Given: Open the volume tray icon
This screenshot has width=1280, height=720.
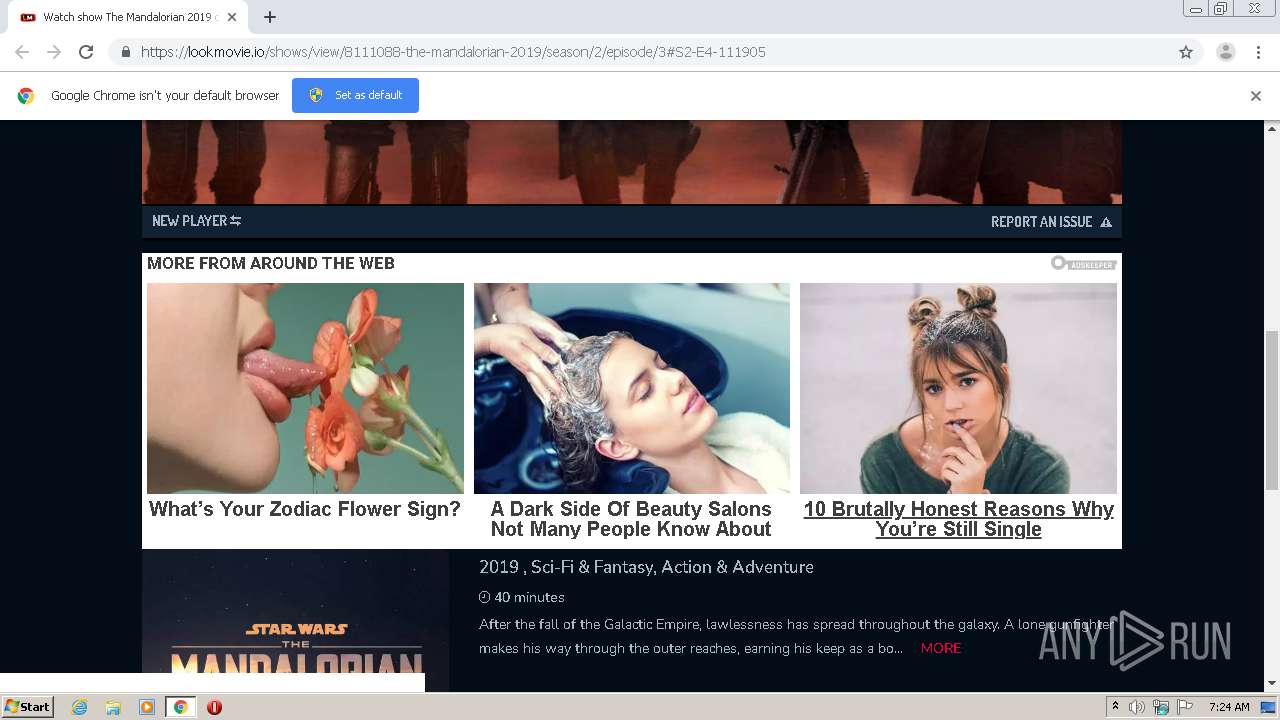Looking at the screenshot, I should pos(1137,707).
